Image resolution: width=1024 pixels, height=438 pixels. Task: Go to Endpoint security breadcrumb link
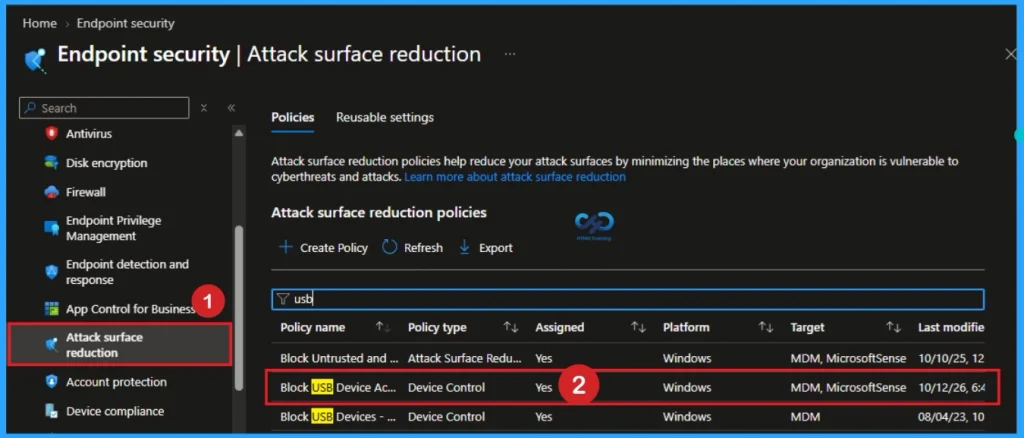tap(125, 23)
